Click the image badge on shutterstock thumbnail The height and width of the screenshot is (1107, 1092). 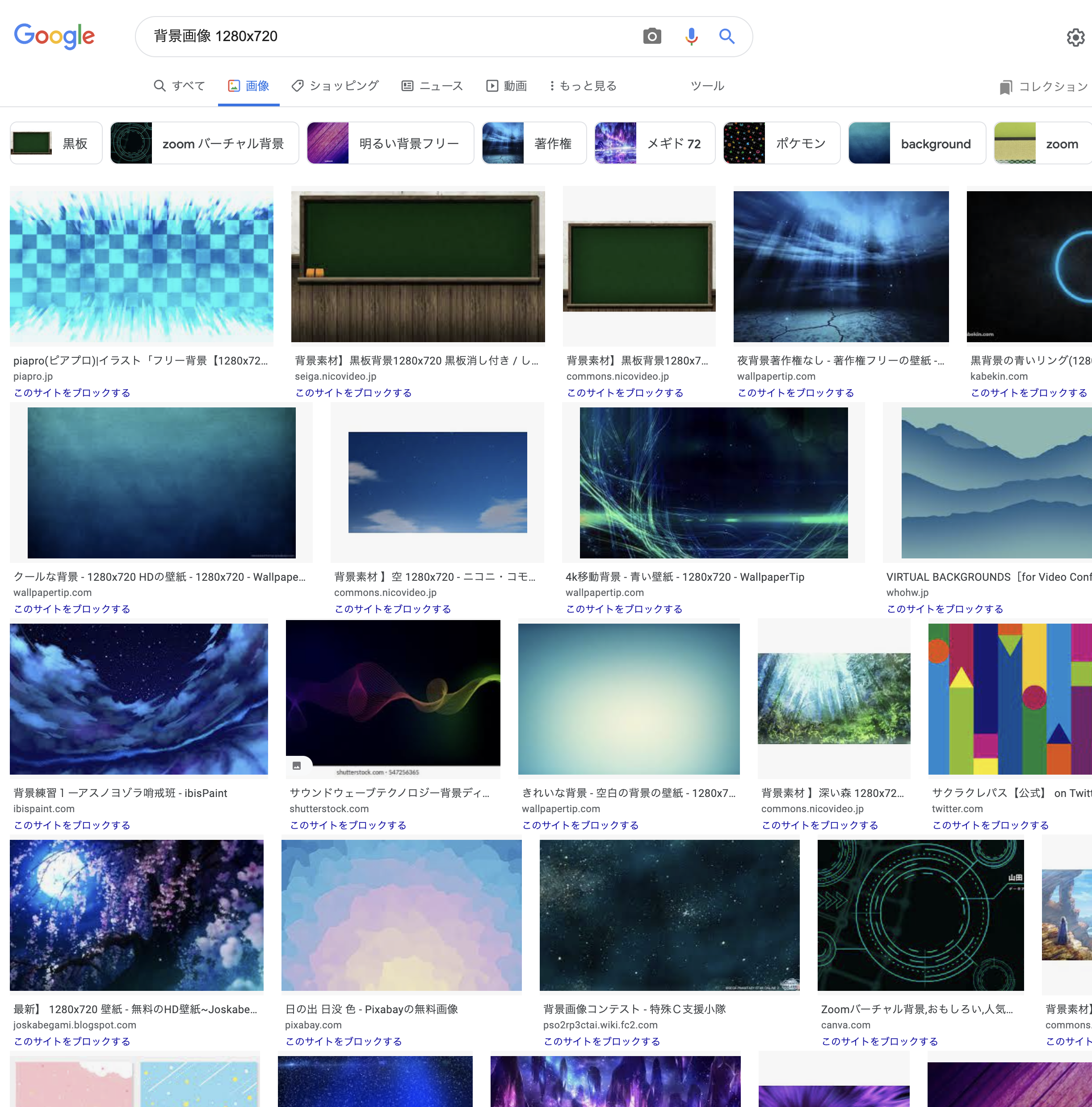point(297,766)
